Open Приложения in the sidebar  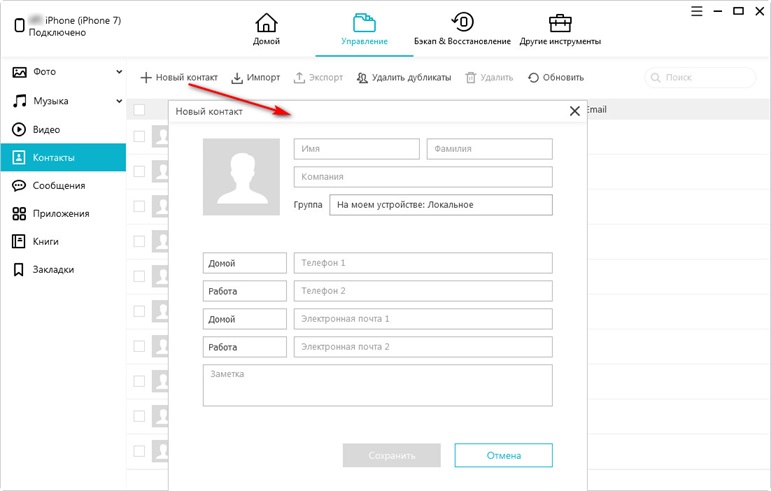[x=63, y=214]
